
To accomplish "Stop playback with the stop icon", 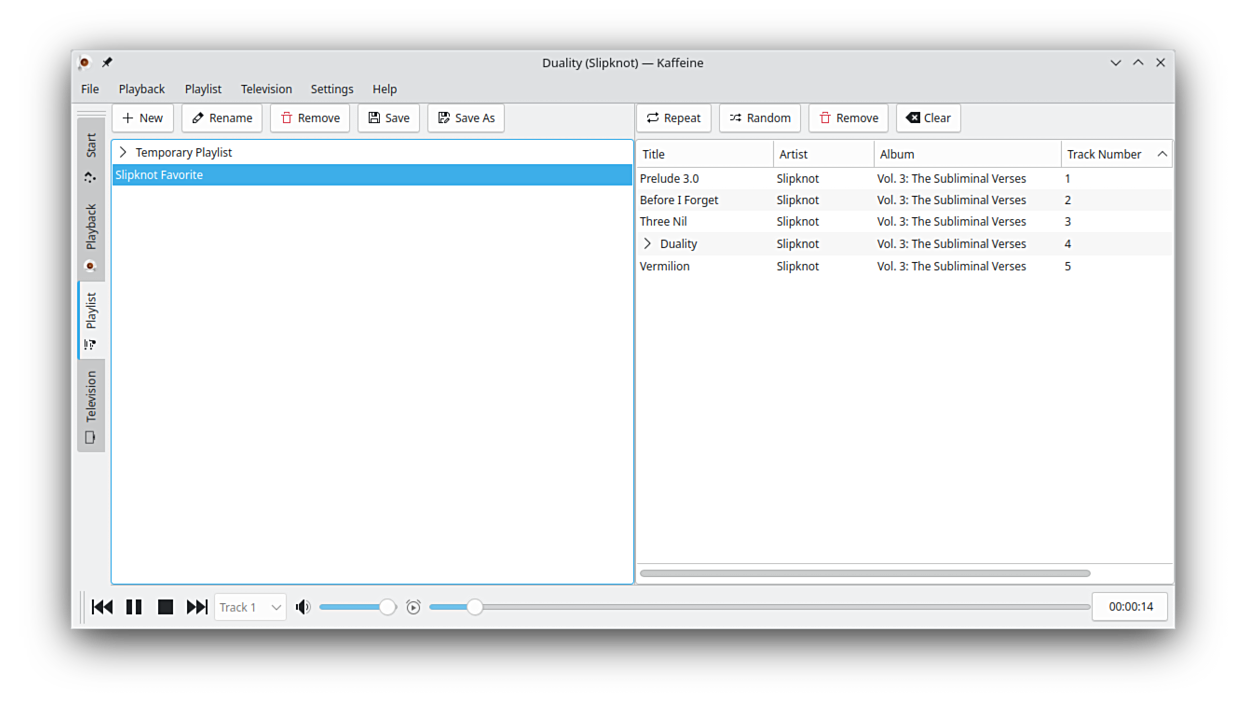I will [x=166, y=607].
